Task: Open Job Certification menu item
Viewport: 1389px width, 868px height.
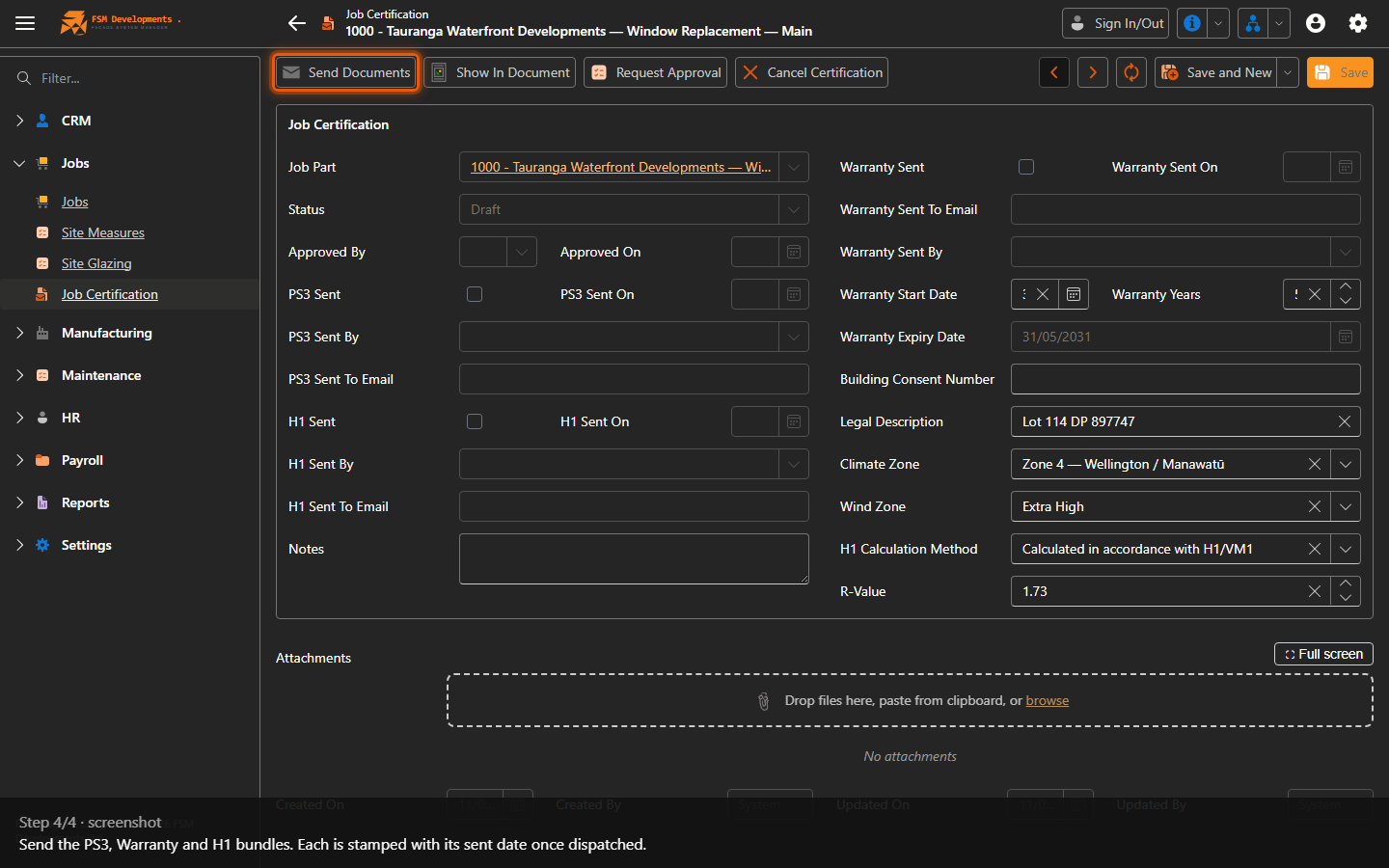Action: point(110,294)
